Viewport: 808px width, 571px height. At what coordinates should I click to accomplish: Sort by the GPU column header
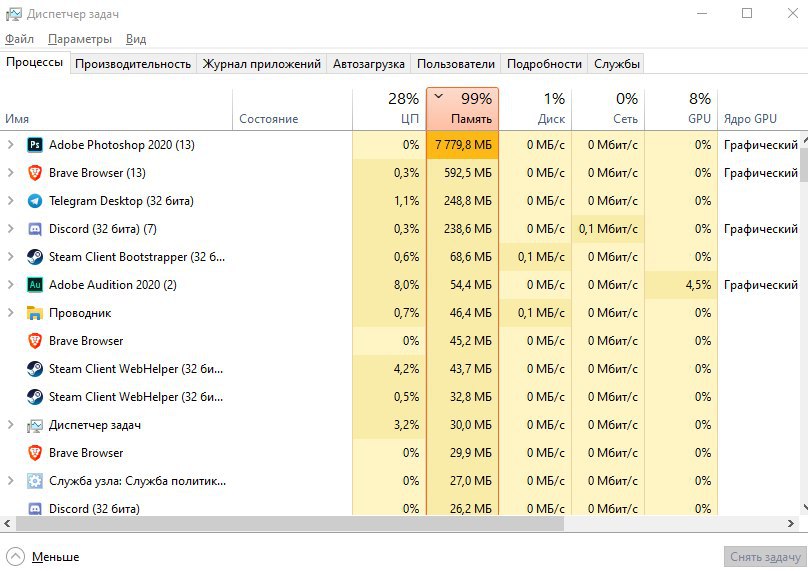point(681,109)
